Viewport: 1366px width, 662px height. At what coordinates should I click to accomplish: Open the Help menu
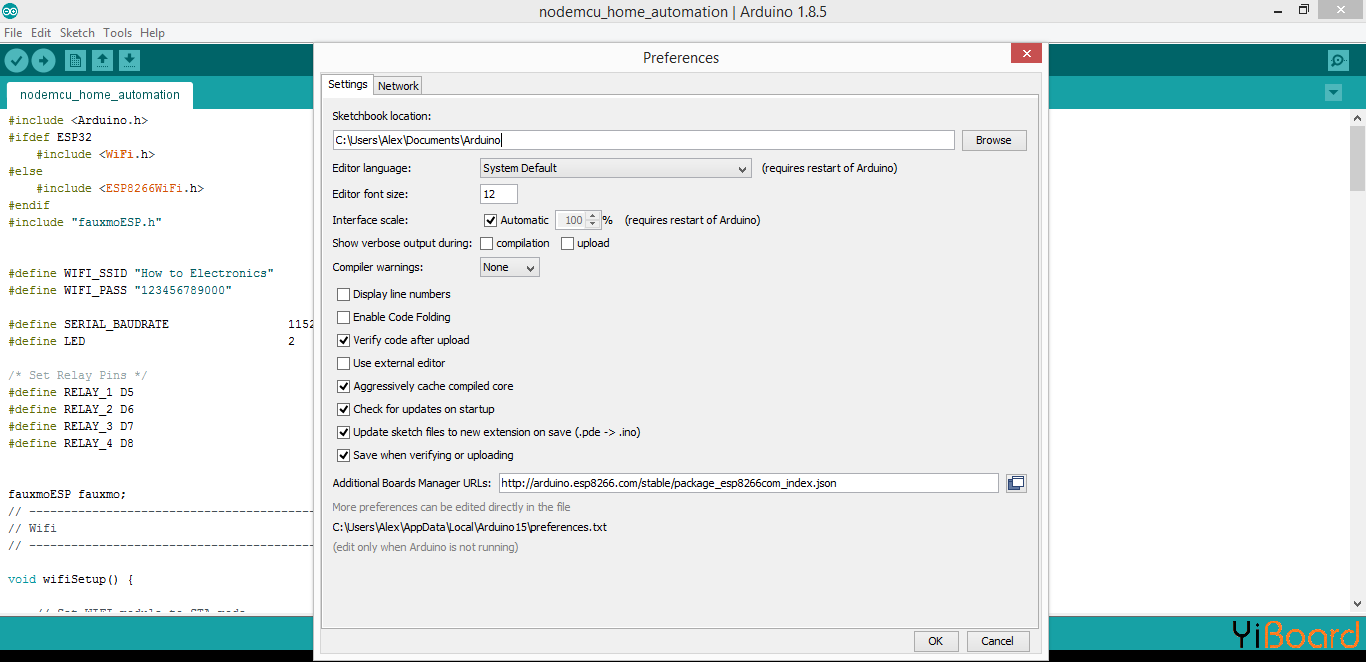[x=152, y=33]
